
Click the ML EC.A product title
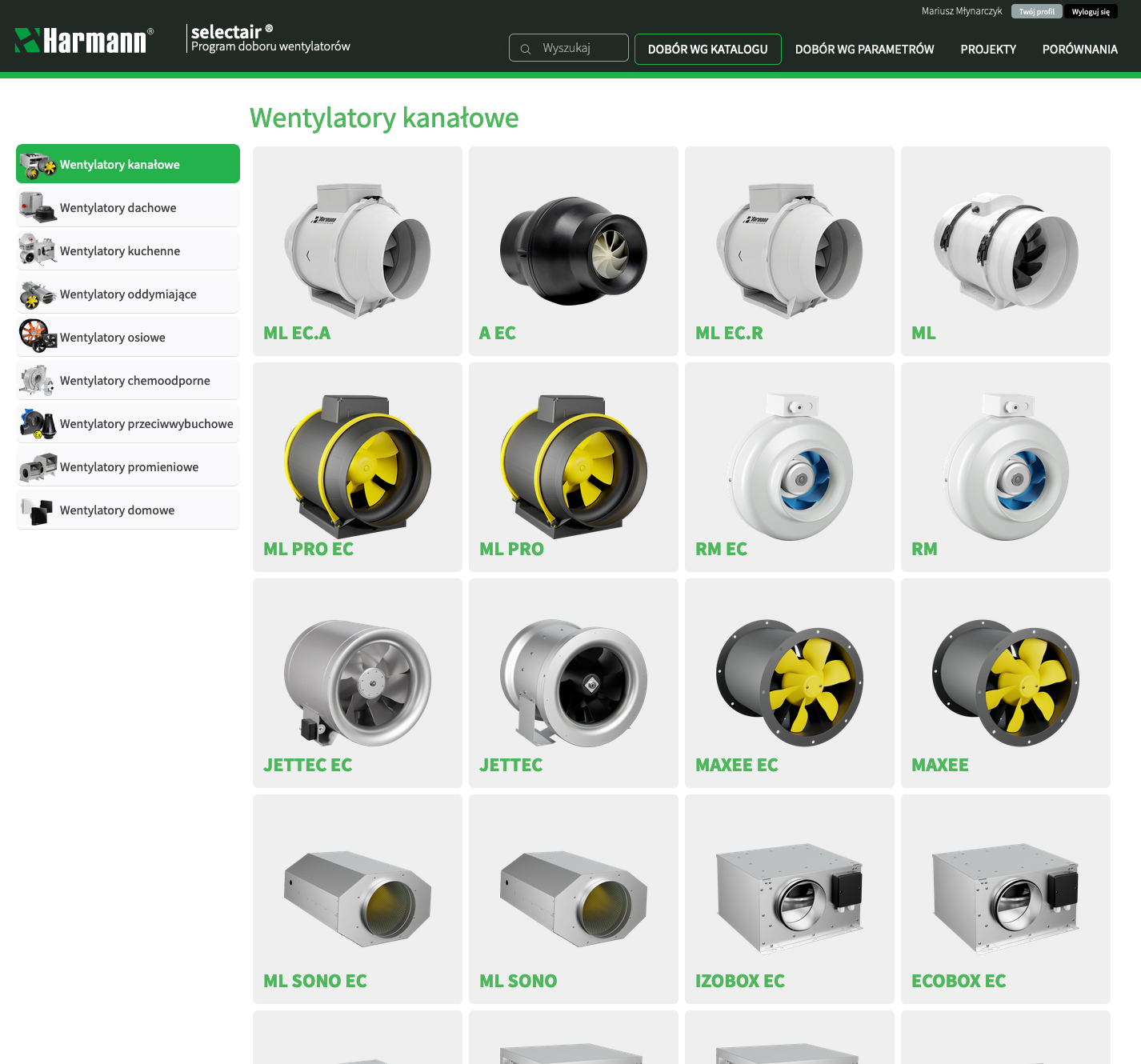tap(297, 333)
